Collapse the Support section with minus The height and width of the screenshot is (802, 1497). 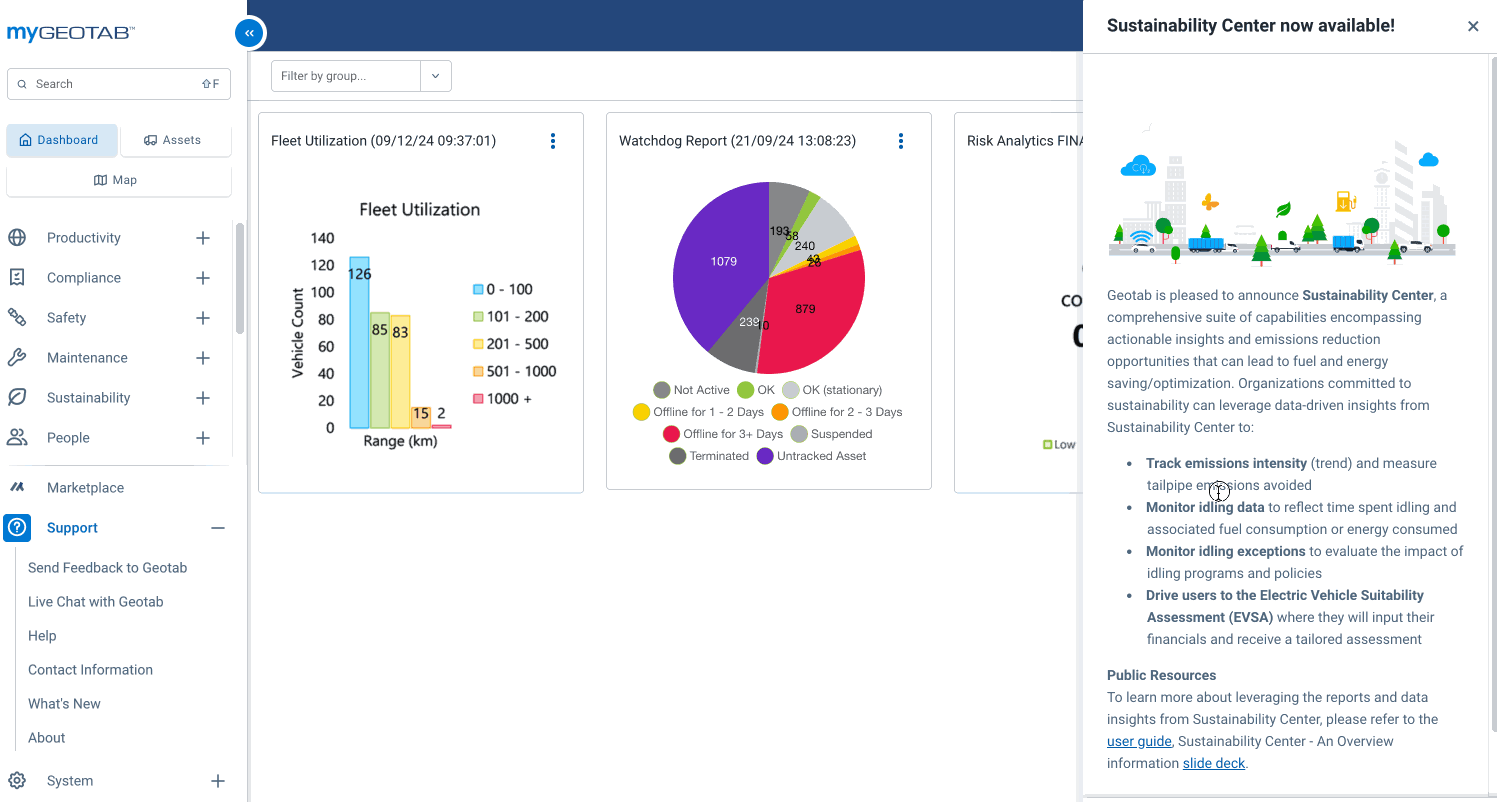pyautogui.click(x=217, y=528)
